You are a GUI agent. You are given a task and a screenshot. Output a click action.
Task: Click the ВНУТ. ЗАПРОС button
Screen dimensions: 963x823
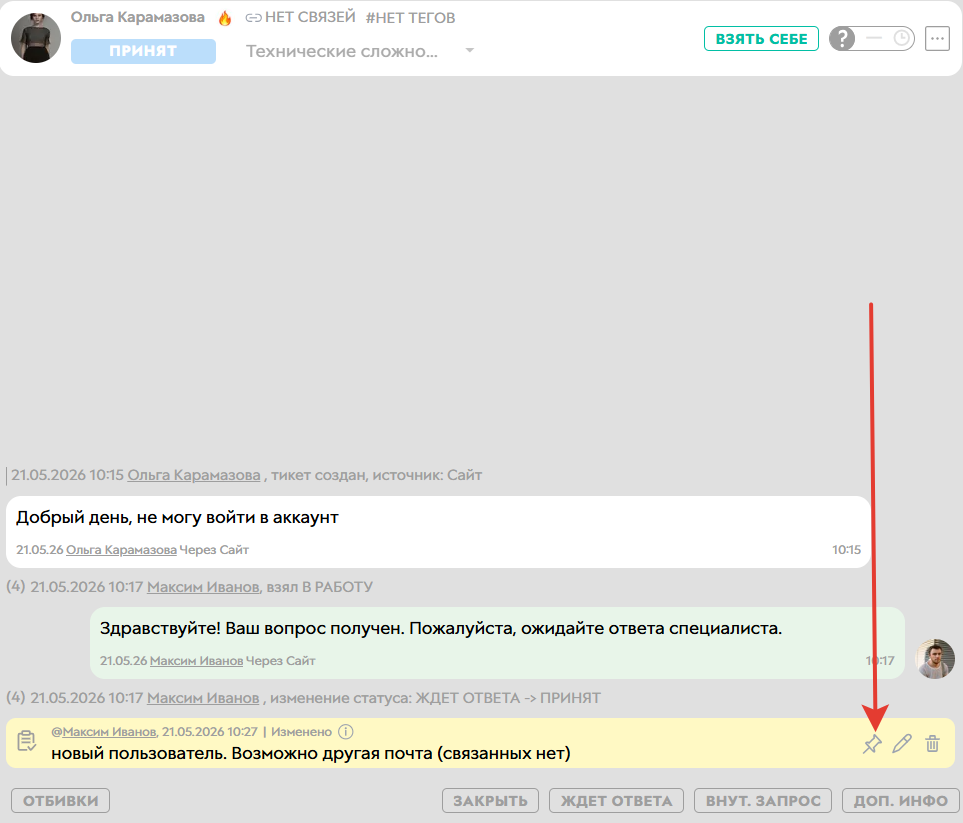[x=763, y=801]
